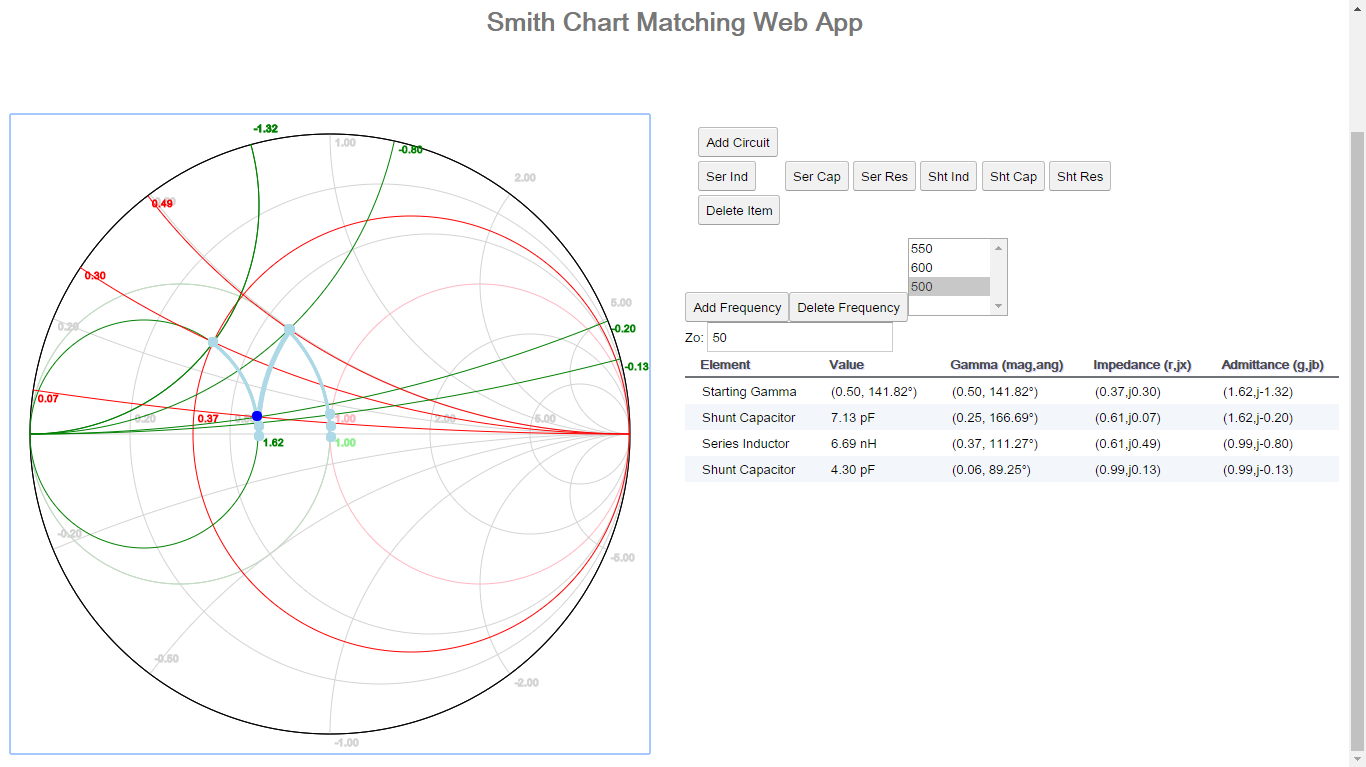Click admittance cell (1.62,j-0.20)
The width and height of the screenshot is (1366, 767).
click(x=1258, y=418)
